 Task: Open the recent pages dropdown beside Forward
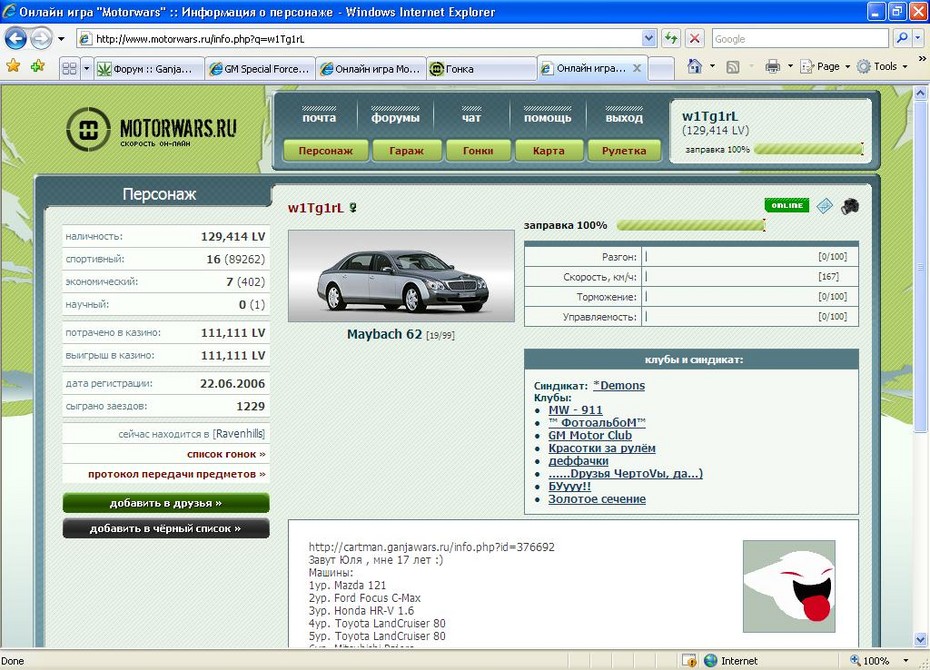[x=61, y=39]
